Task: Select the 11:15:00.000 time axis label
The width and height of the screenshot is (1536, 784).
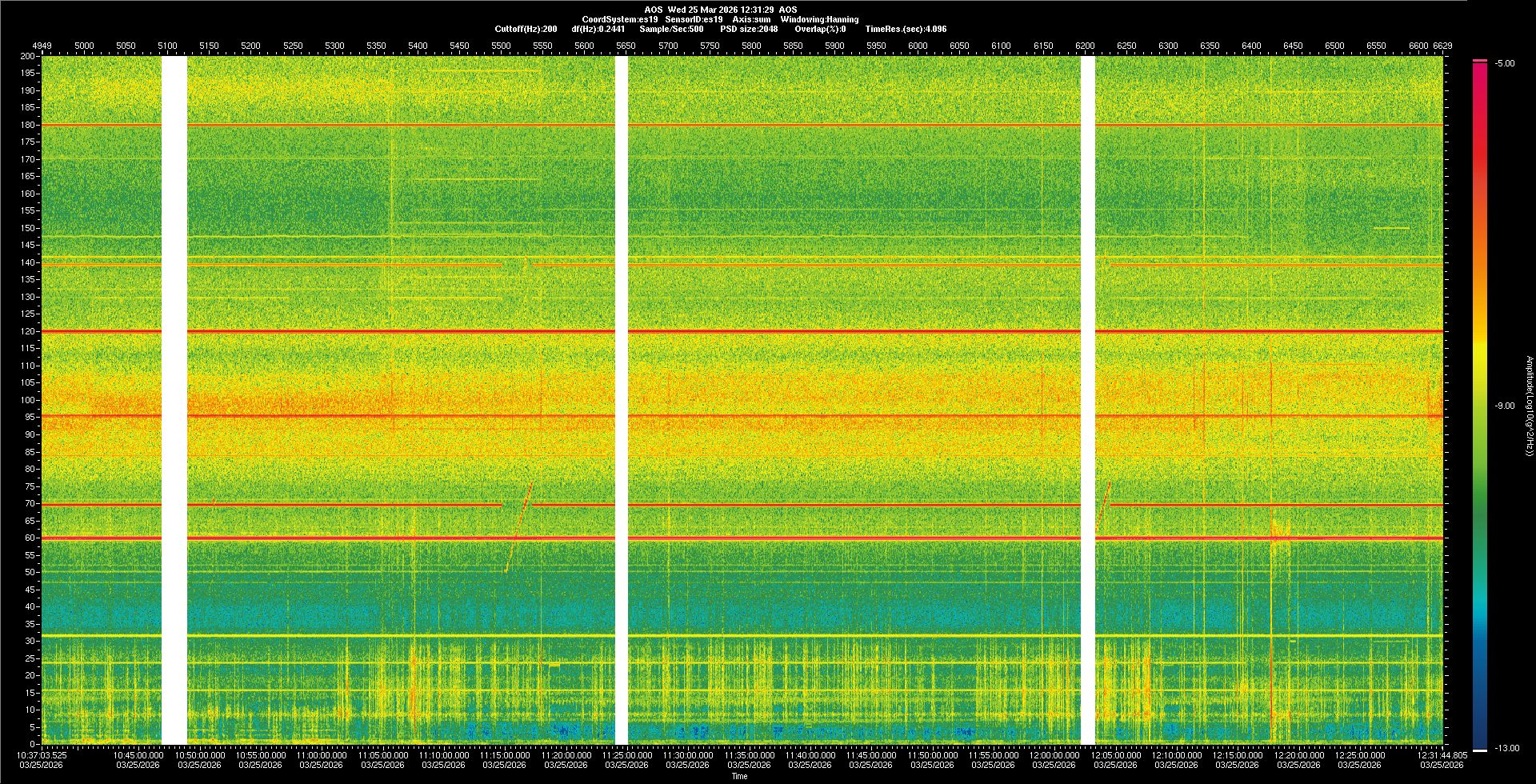Action: coord(505,754)
